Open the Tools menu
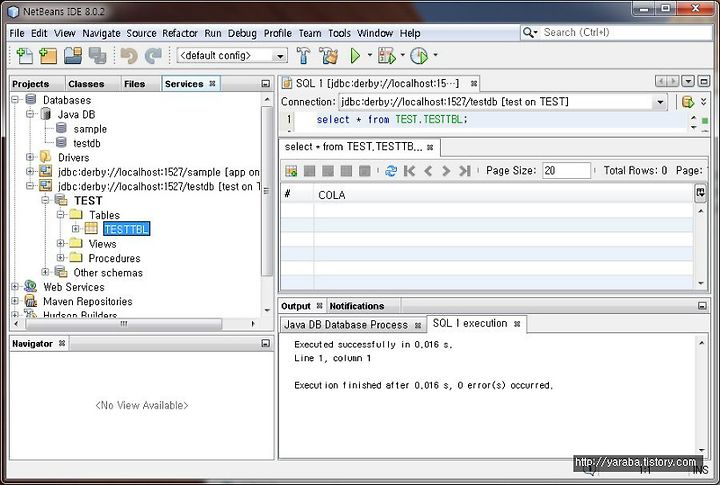Viewport: 720px width, 485px height. tap(339, 33)
